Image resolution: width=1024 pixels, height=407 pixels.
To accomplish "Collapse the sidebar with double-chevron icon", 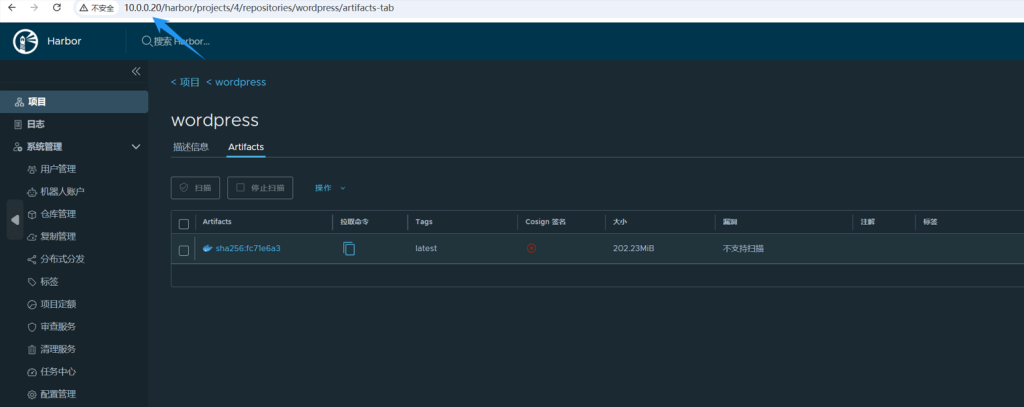I will 137,72.
